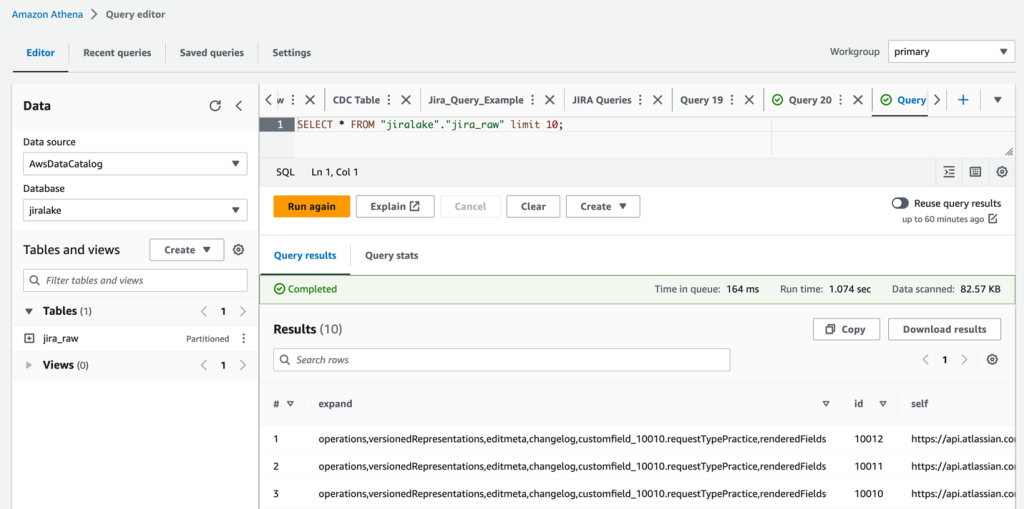
Task: Open Query 20 tab options menu
Action: [840, 100]
